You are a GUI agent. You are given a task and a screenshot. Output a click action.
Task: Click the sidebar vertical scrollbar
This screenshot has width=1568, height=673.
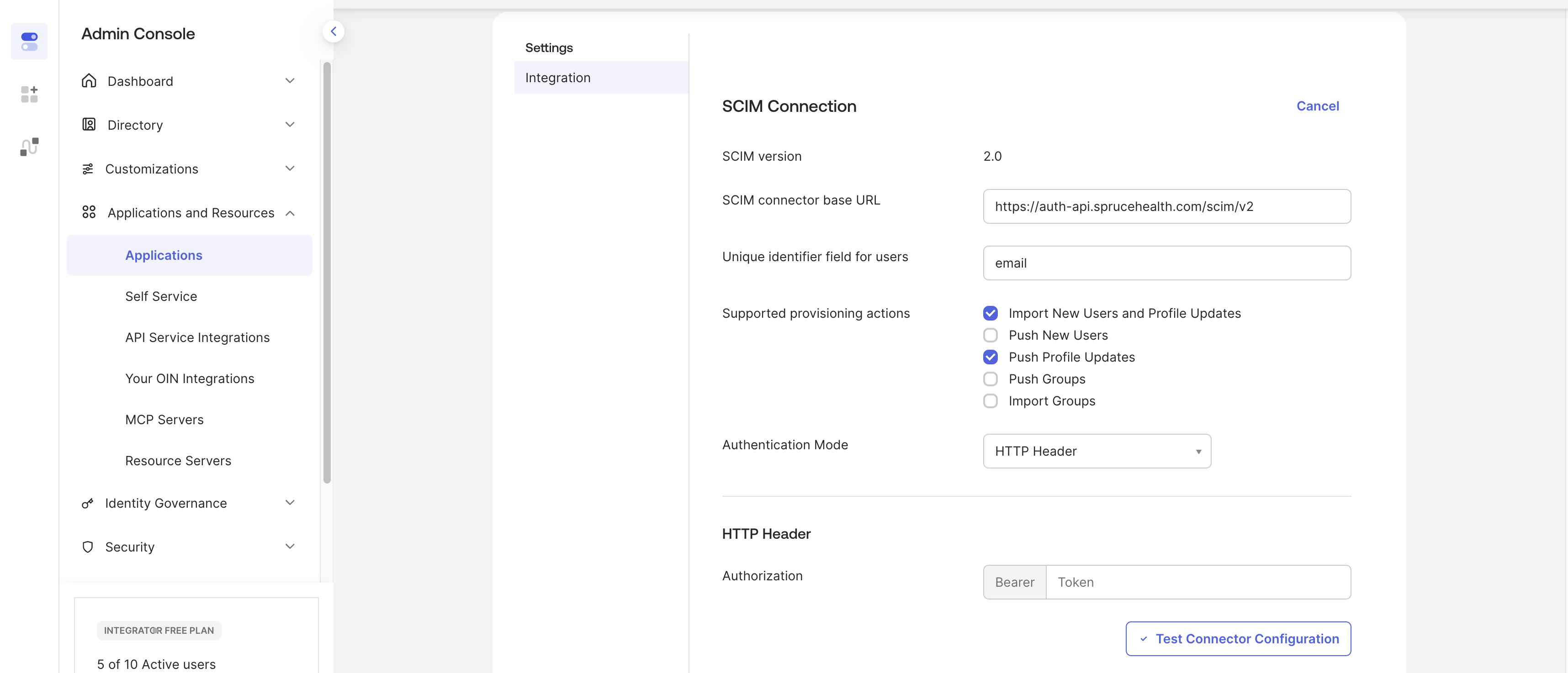click(327, 273)
